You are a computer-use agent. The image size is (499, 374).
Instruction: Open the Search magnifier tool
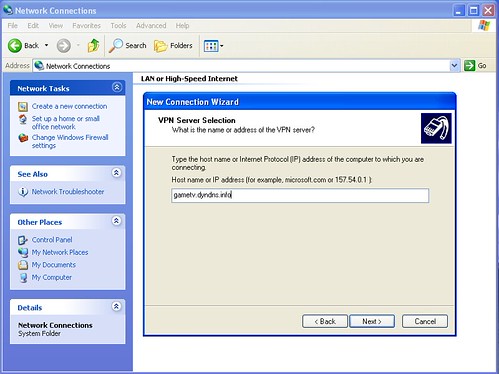[x=116, y=46]
